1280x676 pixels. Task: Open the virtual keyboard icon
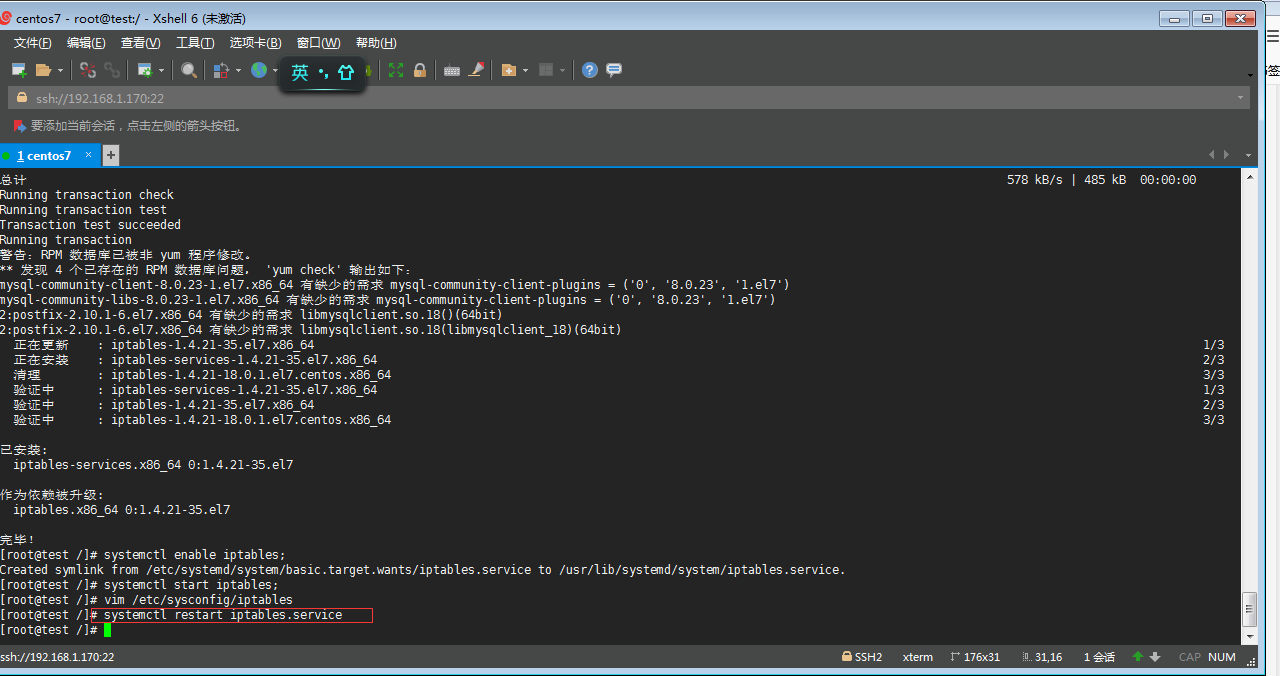tap(451, 70)
